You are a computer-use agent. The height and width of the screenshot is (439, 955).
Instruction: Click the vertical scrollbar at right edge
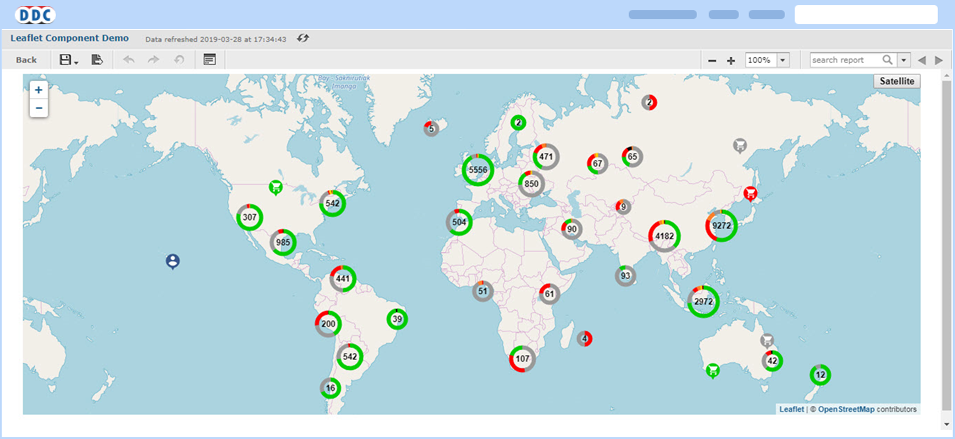coord(945,244)
